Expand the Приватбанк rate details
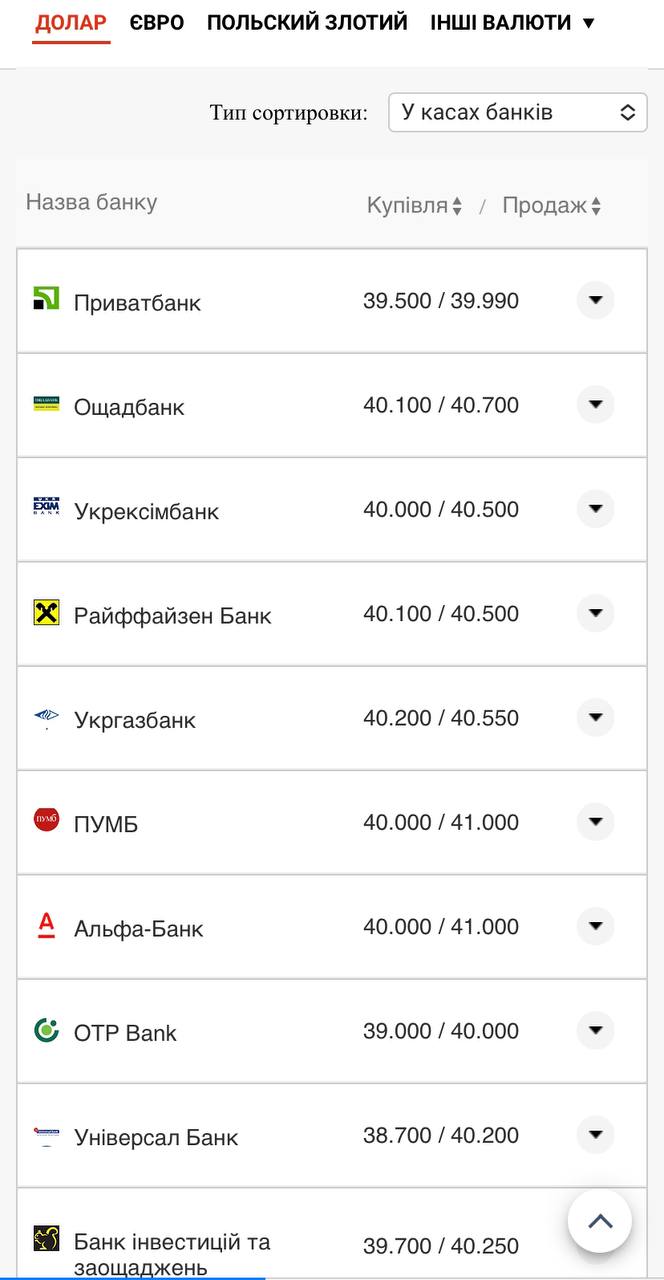Screen dimensions: 664x1280 pyautogui.click(x=596, y=300)
